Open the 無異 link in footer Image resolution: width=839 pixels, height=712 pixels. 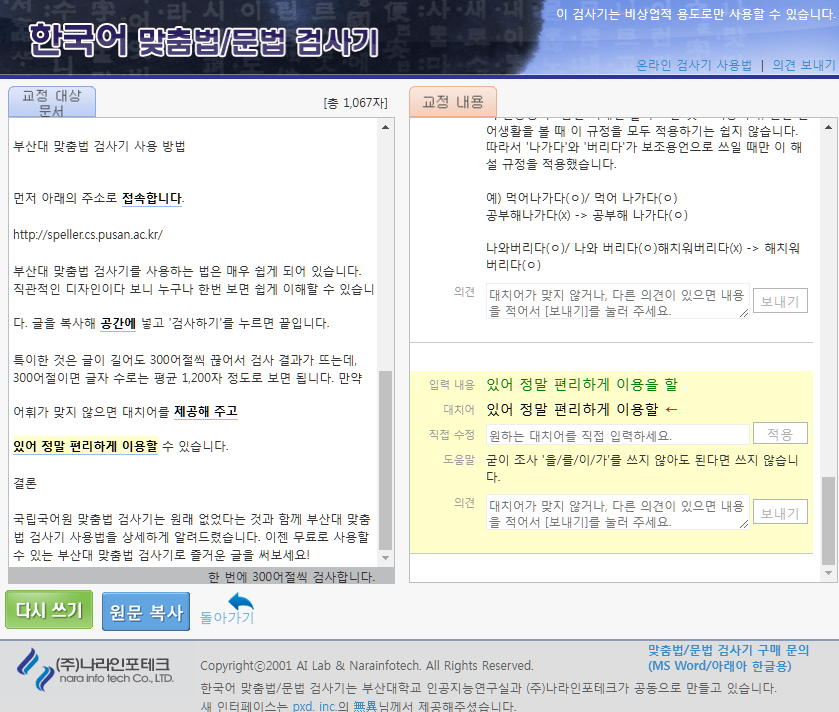pos(365,706)
